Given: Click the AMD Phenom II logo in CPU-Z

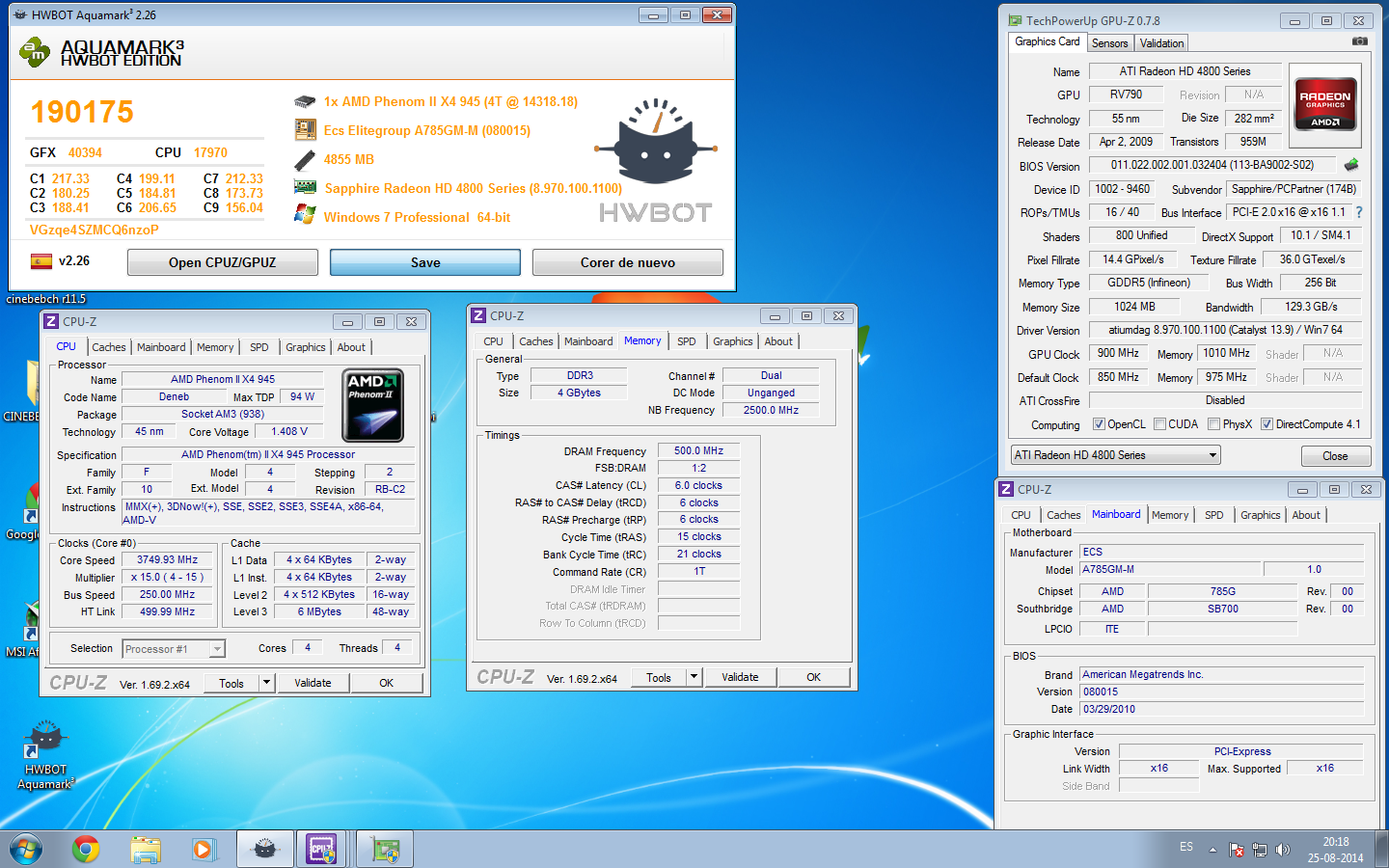Looking at the screenshot, I should click(x=372, y=405).
